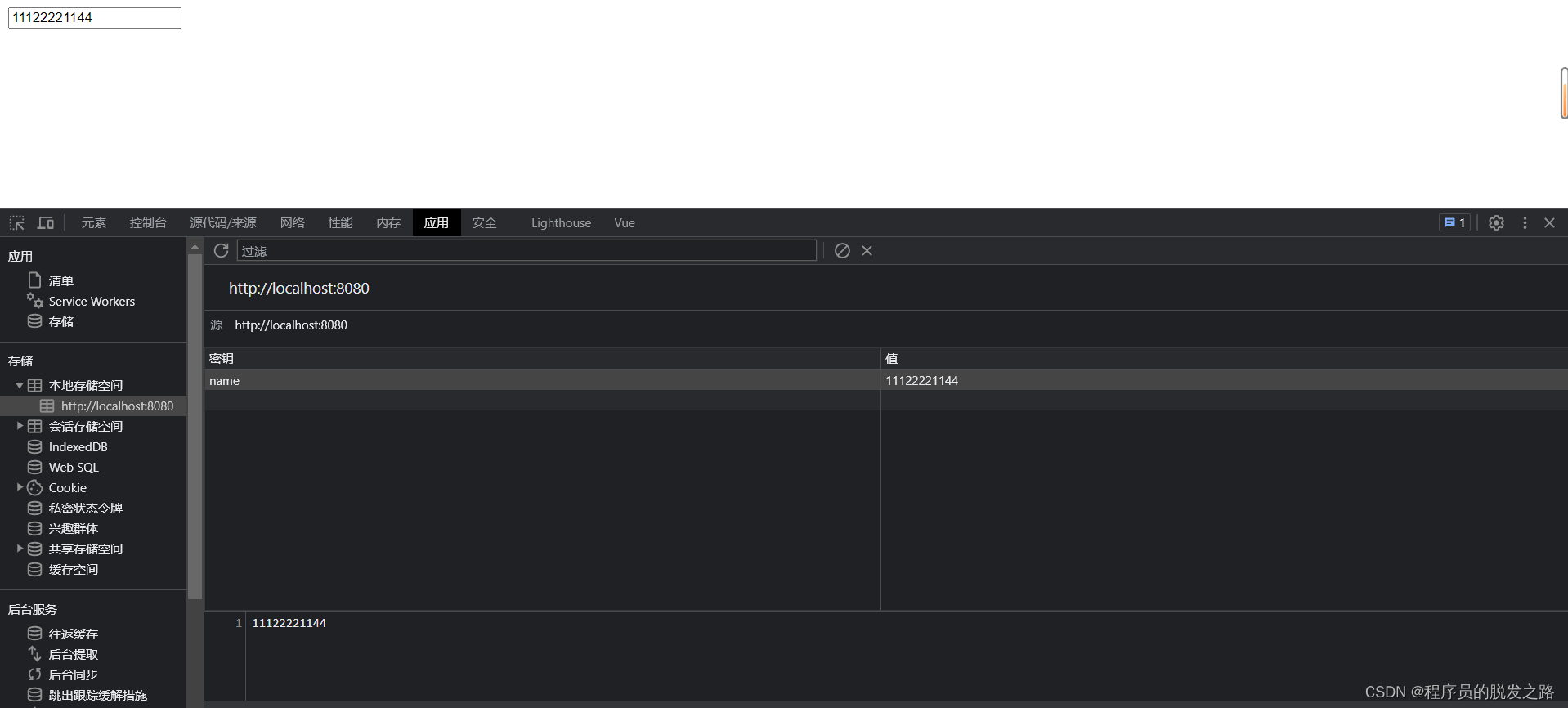Open the 内存 tab
Viewport: 1568px width, 708px height.
(x=388, y=222)
